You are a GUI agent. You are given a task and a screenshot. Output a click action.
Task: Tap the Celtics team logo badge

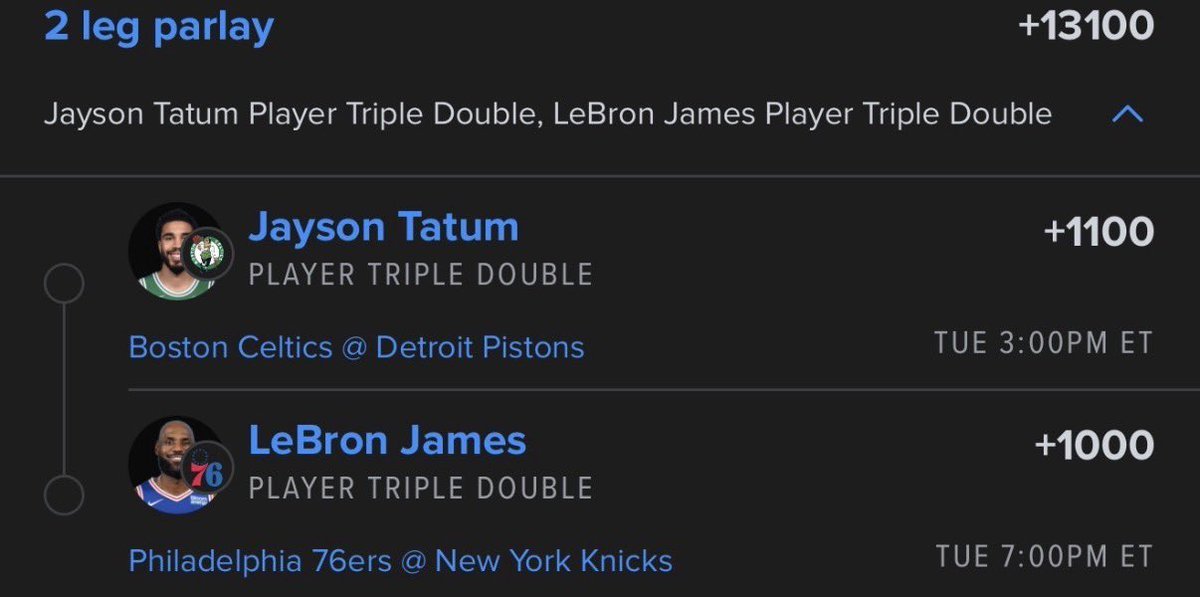coord(208,254)
